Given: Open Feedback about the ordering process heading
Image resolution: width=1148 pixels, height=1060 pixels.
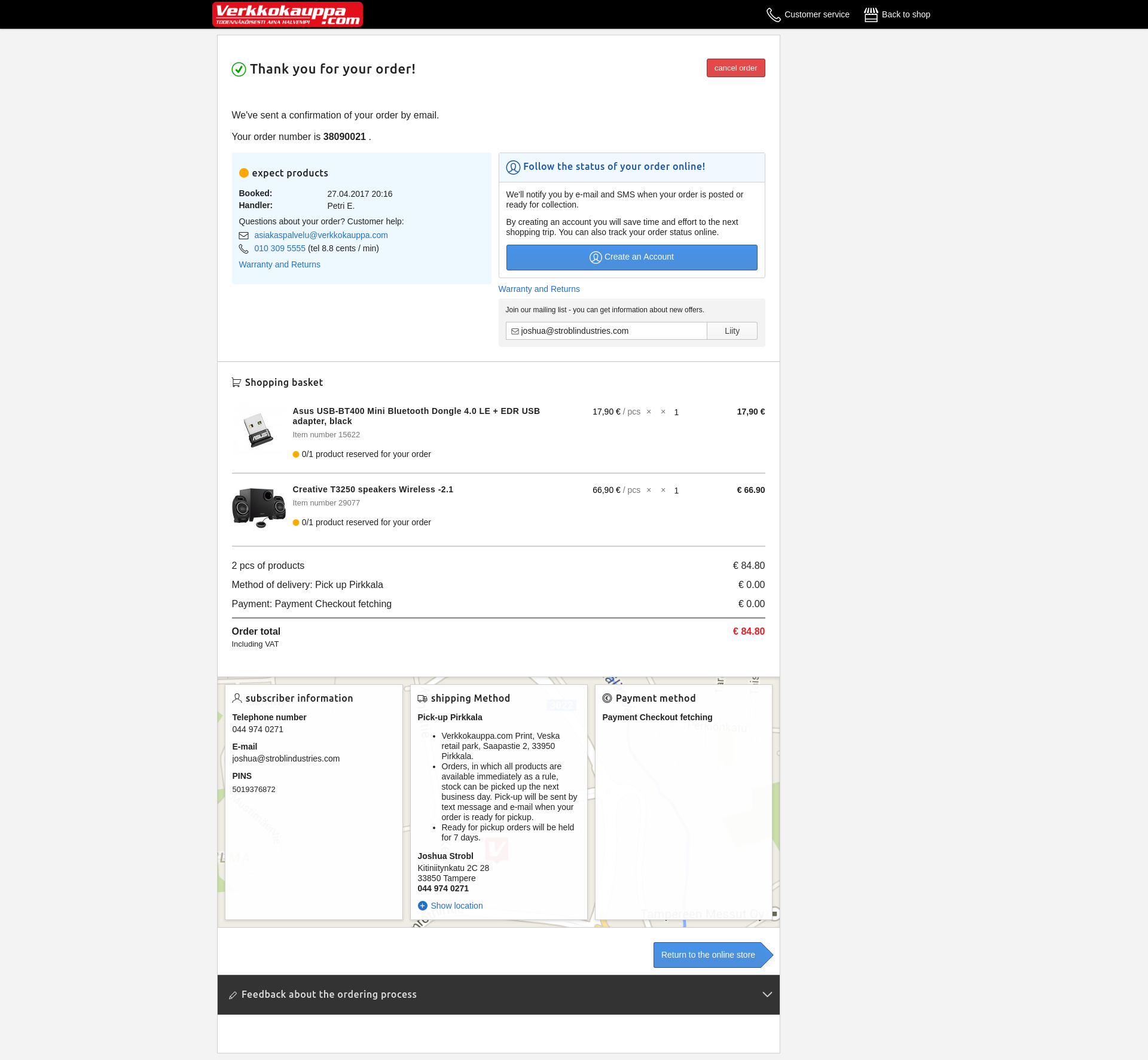Looking at the screenshot, I should (329, 994).
